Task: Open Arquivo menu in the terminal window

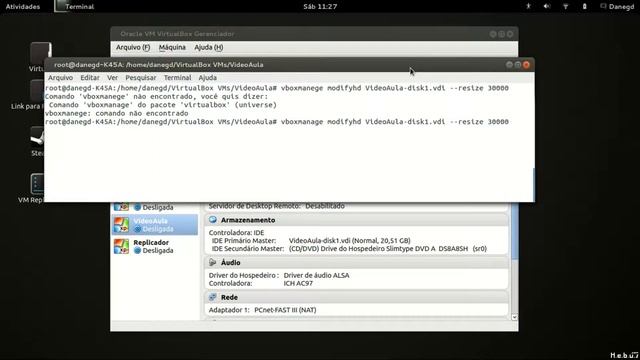Action: [60, 78]
